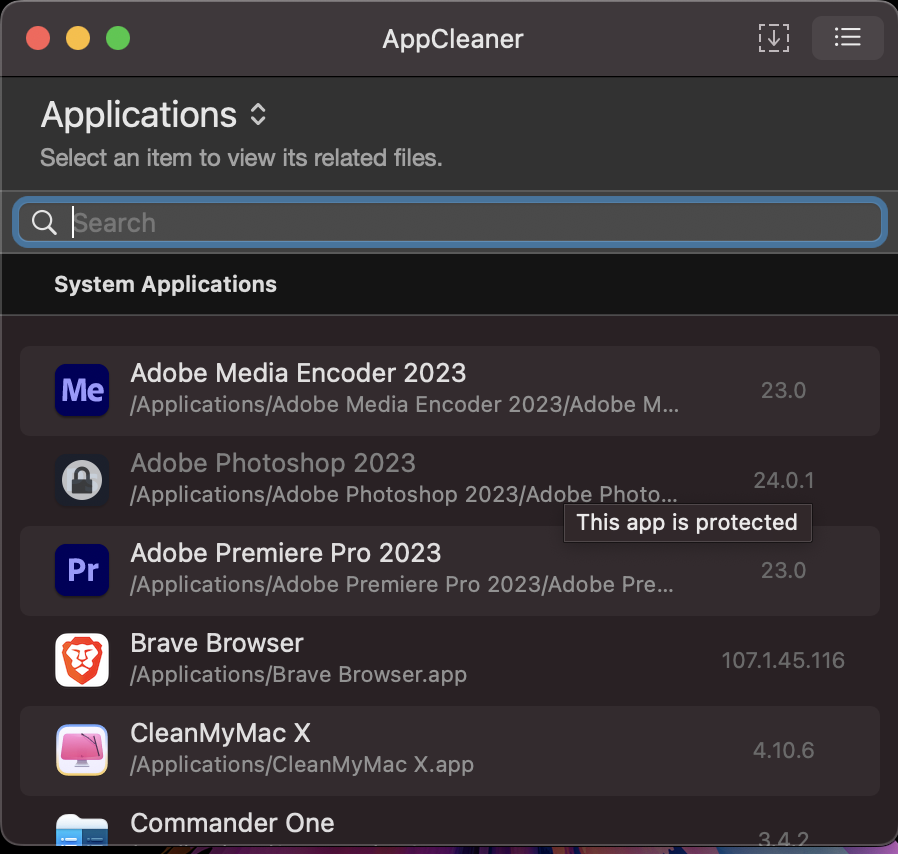Select the Adobe Photoshop 2023 name
This screenshot has height=854, width=898.
pos(273,463)
